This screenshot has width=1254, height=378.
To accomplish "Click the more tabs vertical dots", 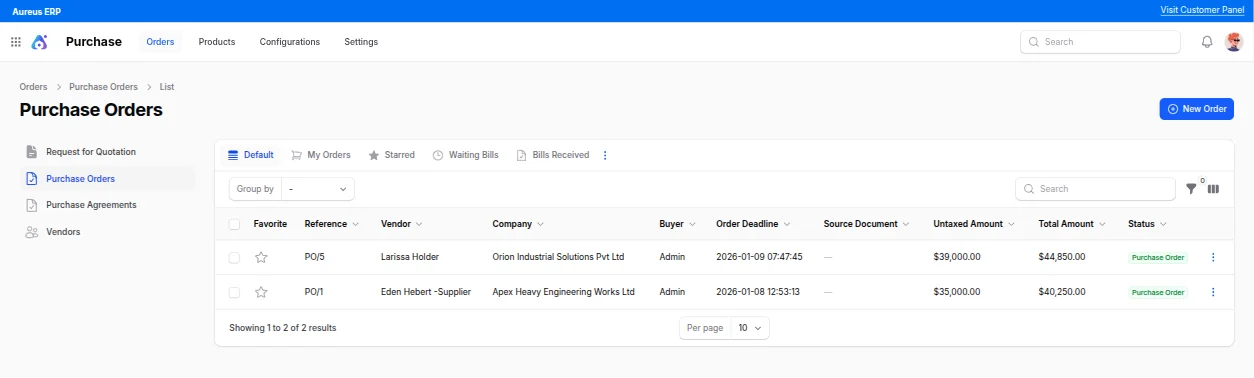I will (605, 155).
